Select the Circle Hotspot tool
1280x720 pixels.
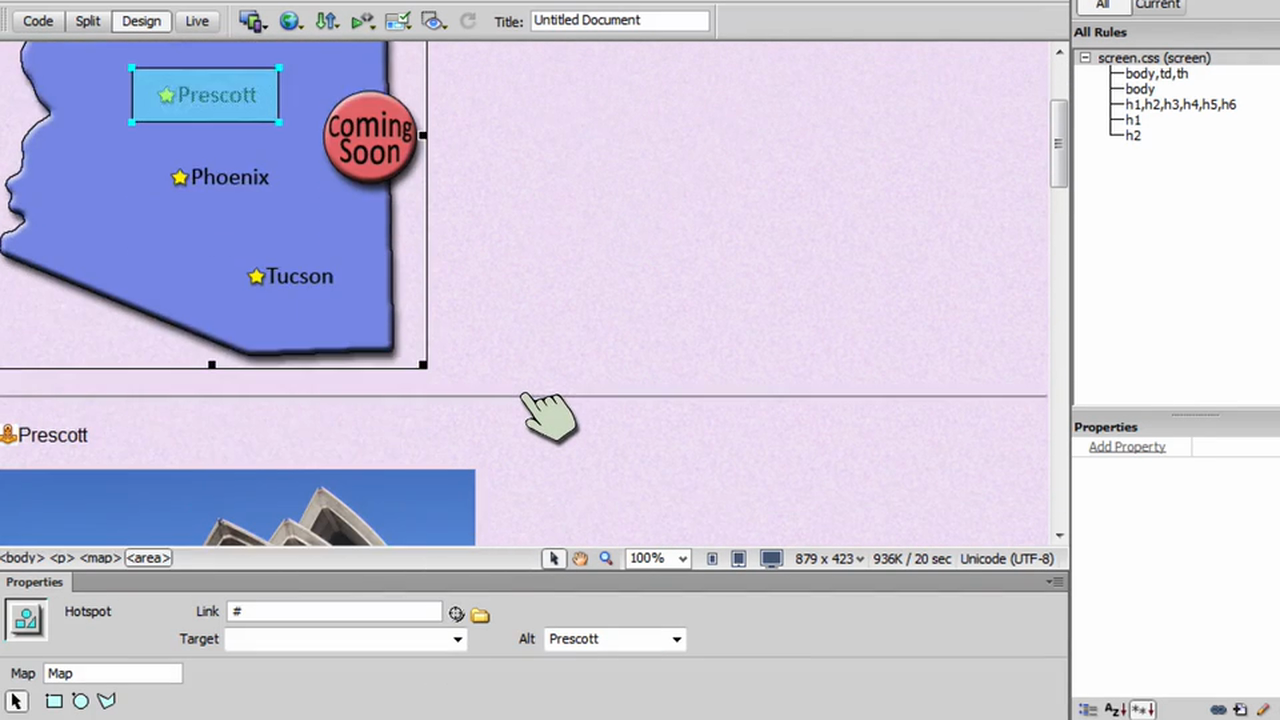coord(80,701)
